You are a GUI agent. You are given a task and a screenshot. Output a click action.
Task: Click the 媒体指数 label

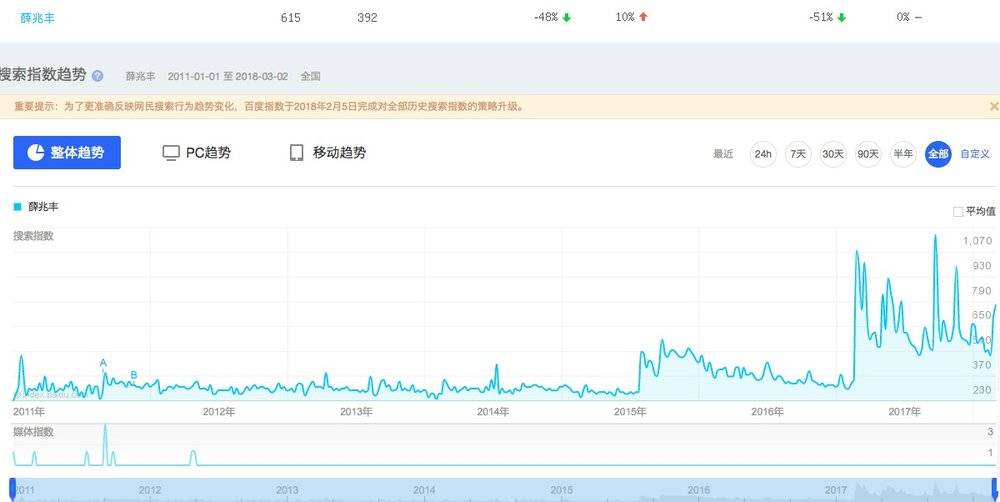click(x=34, y=432)
